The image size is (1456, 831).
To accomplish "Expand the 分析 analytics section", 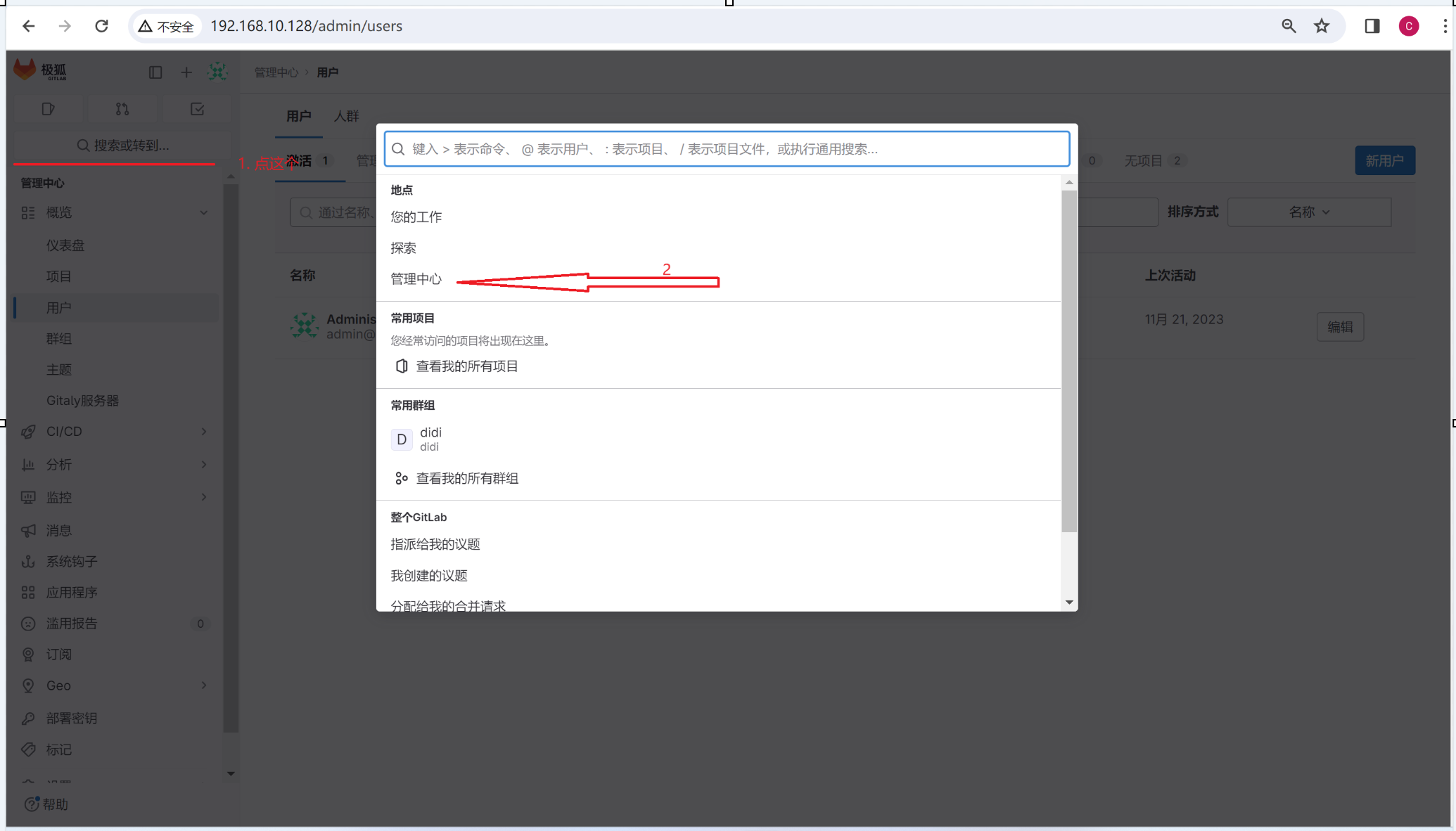I will (x=117, y=465).
